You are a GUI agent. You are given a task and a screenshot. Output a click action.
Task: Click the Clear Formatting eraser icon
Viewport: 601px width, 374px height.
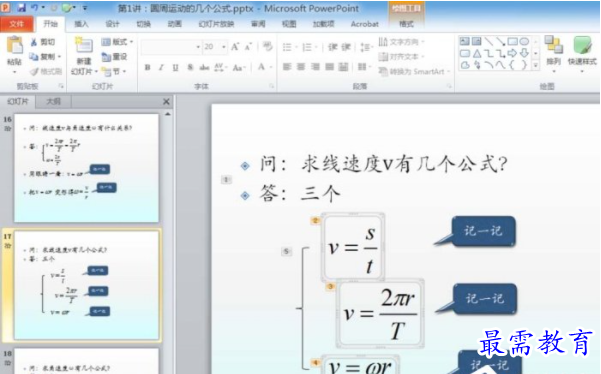click(268, 47)
